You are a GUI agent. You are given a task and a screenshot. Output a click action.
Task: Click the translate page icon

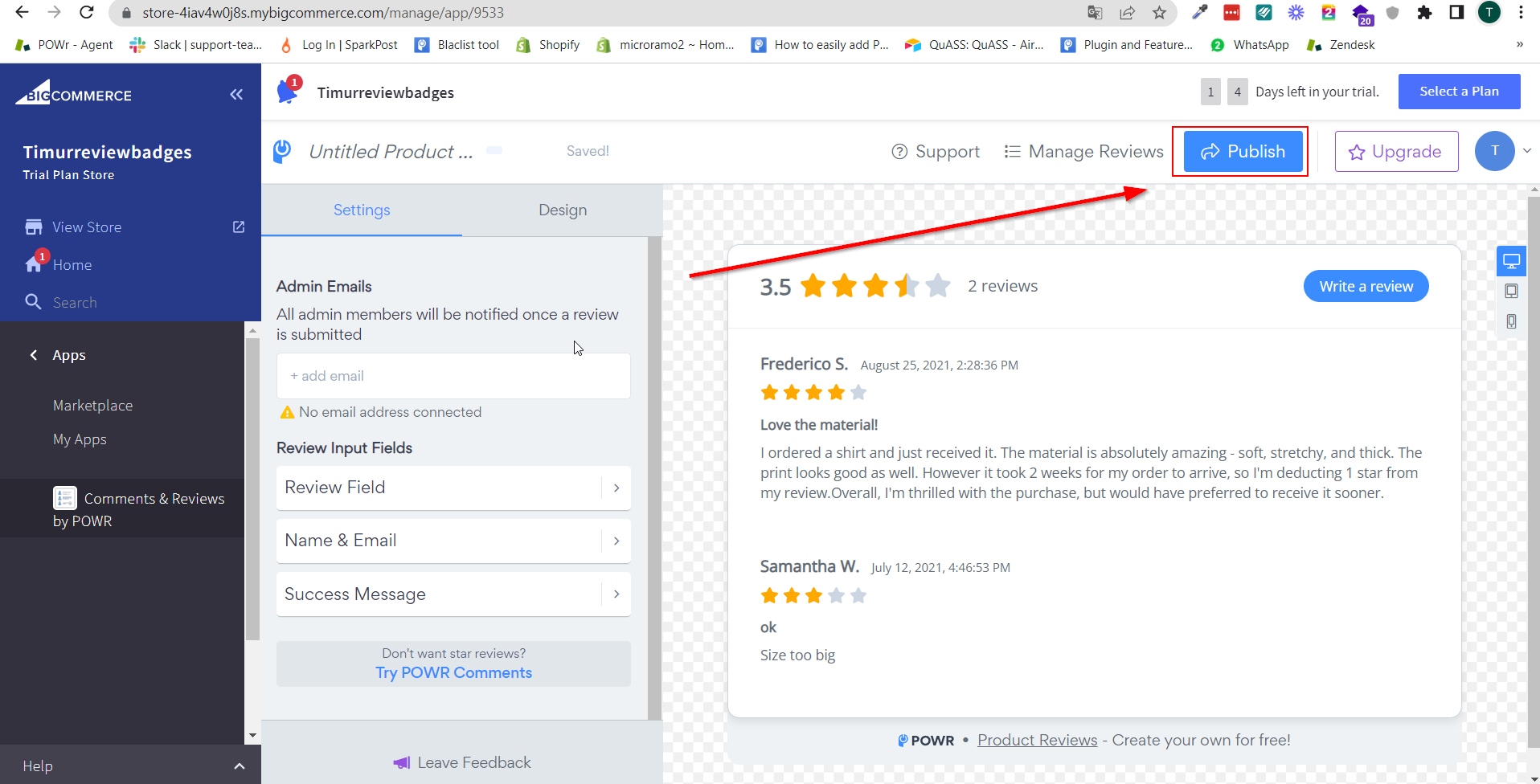point(1095,12)
